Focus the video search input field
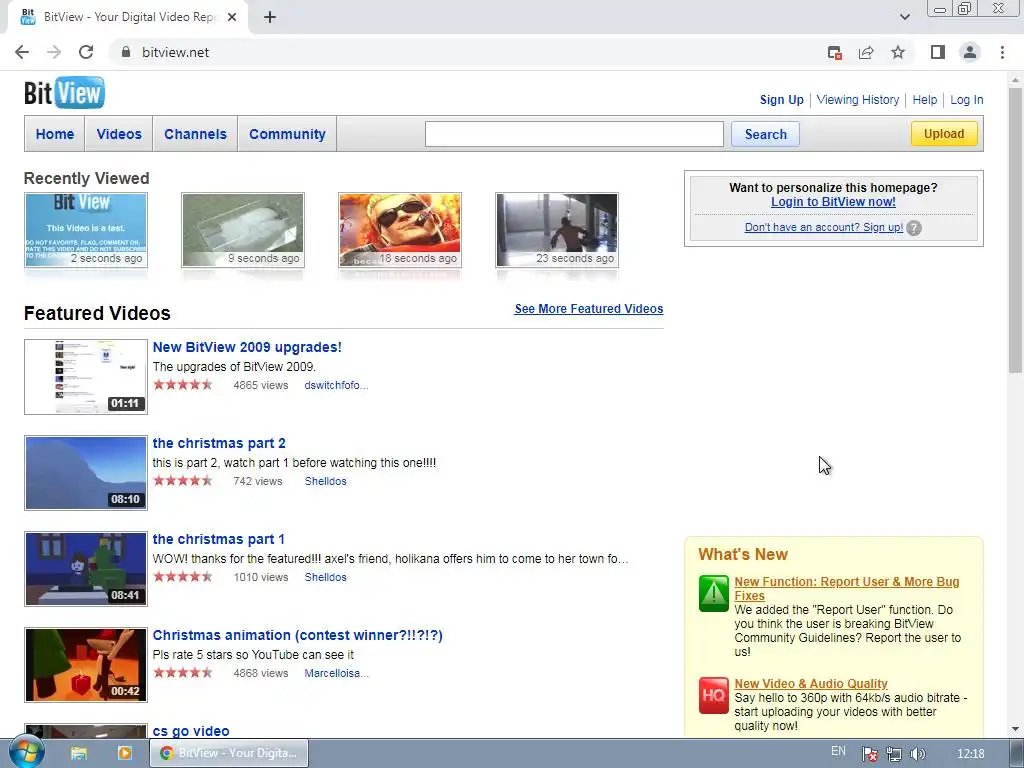This screenshot has width=1024, height=768. point(574,134)
